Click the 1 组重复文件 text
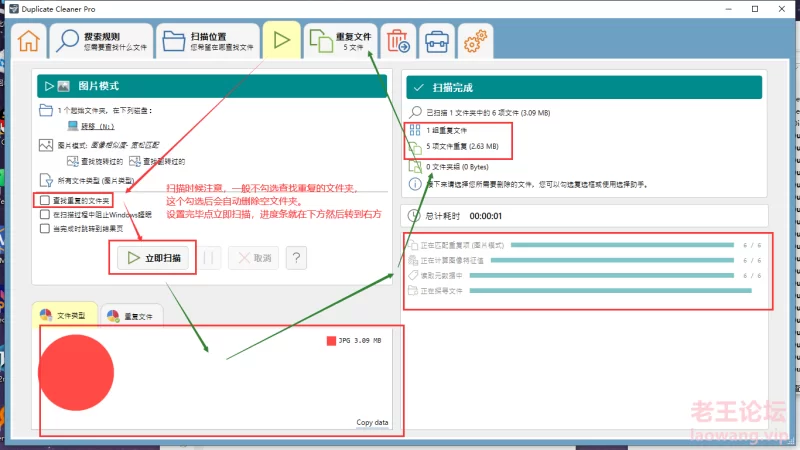The width and height of the screenshot is (800, 450). 446,130
